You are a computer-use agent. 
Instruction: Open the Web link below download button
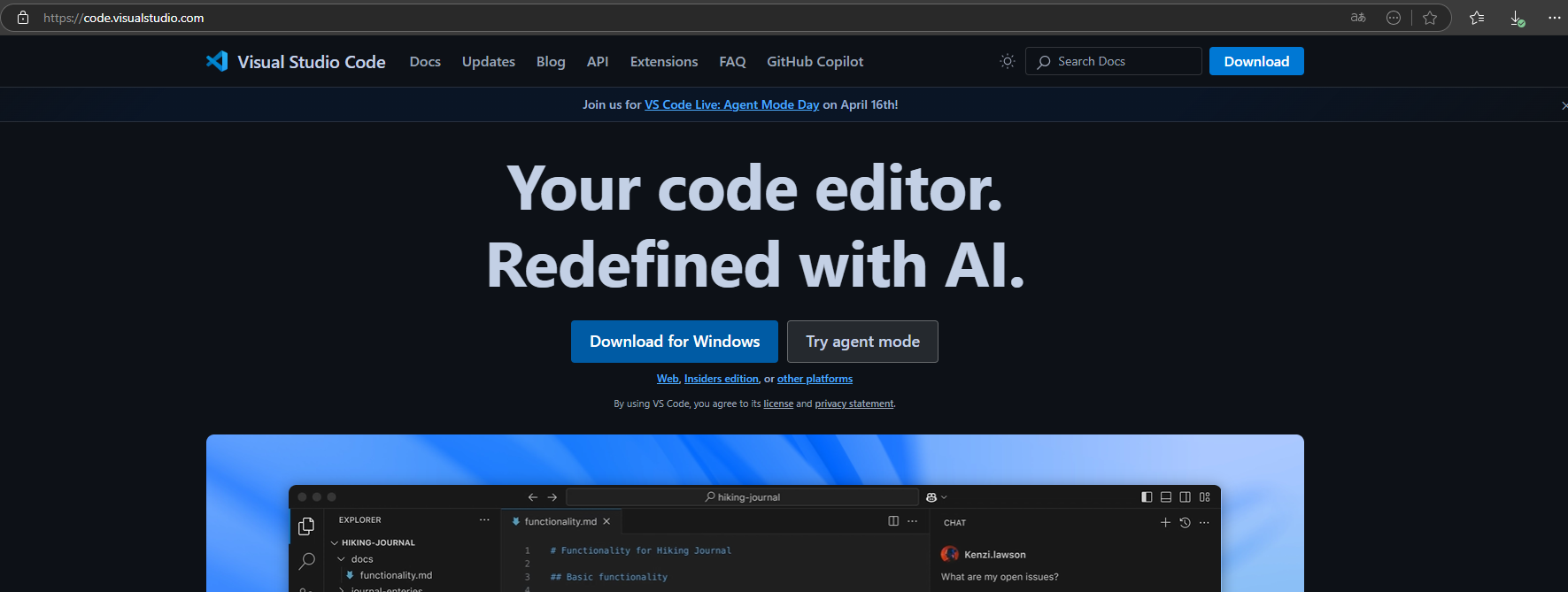(668, 379)
